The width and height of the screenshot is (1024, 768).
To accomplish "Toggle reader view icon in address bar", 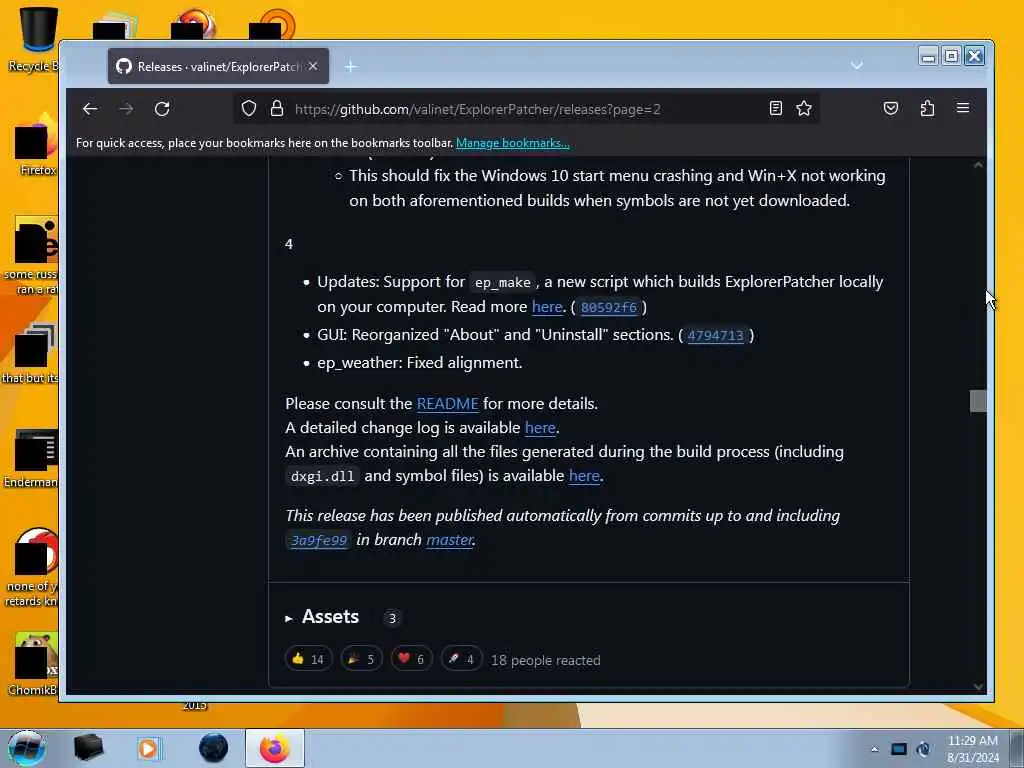I will 775,108.
